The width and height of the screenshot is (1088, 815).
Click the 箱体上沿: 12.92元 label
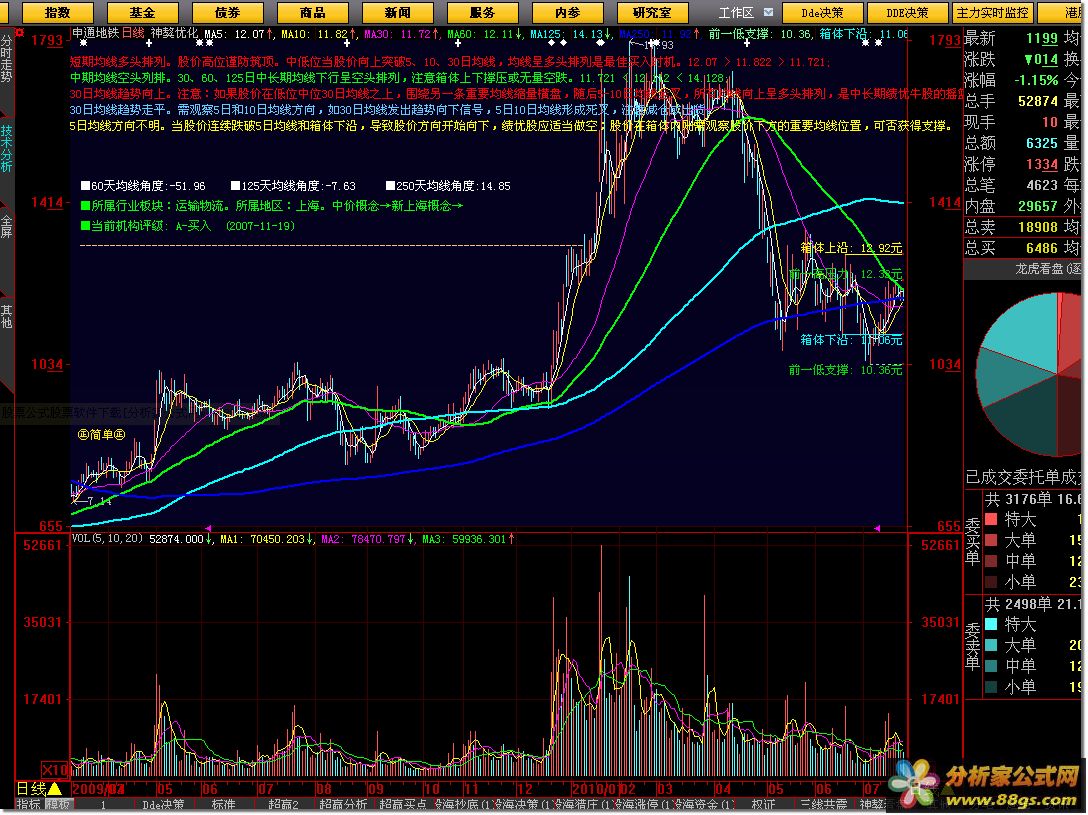(x=851, y=248)
